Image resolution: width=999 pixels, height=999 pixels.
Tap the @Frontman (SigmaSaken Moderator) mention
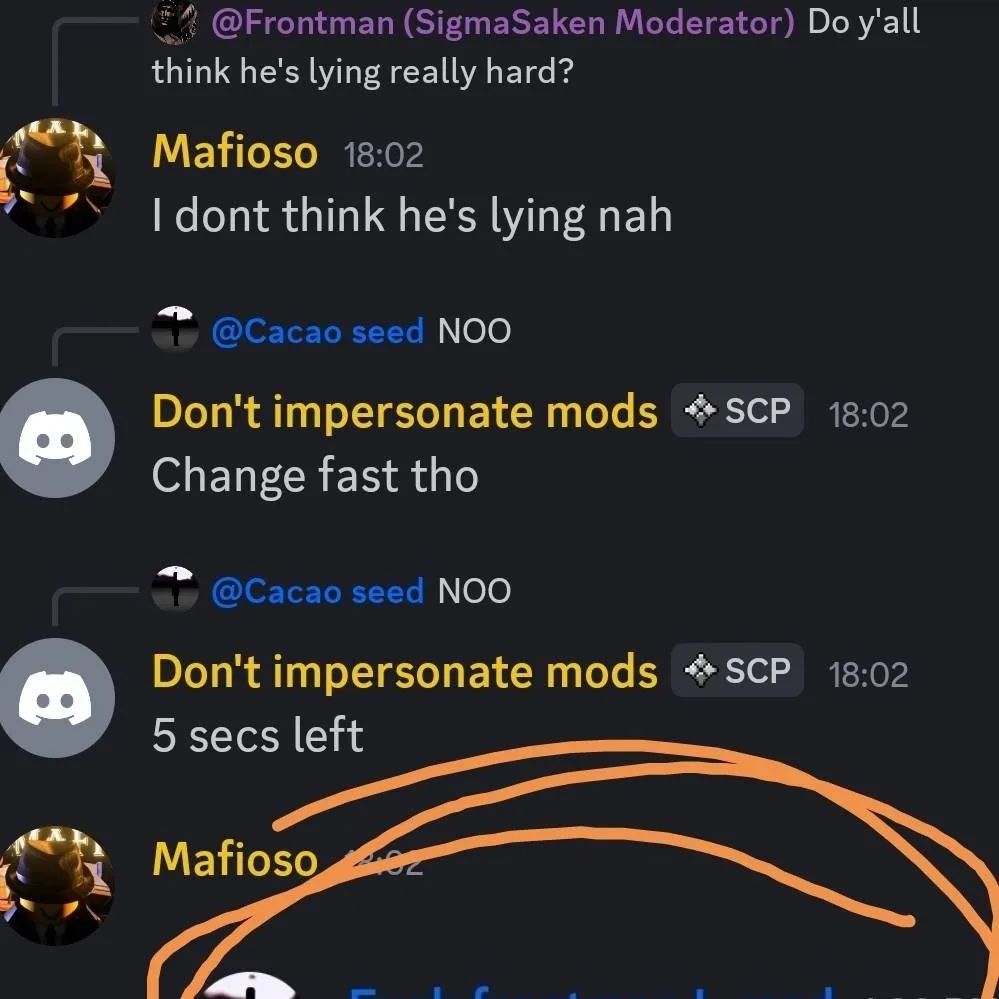503,23
